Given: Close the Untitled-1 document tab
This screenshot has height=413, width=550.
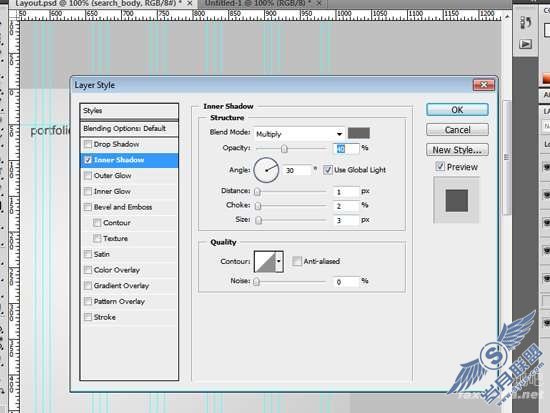Looking at the screenshot, I should [x=319, y=4].
